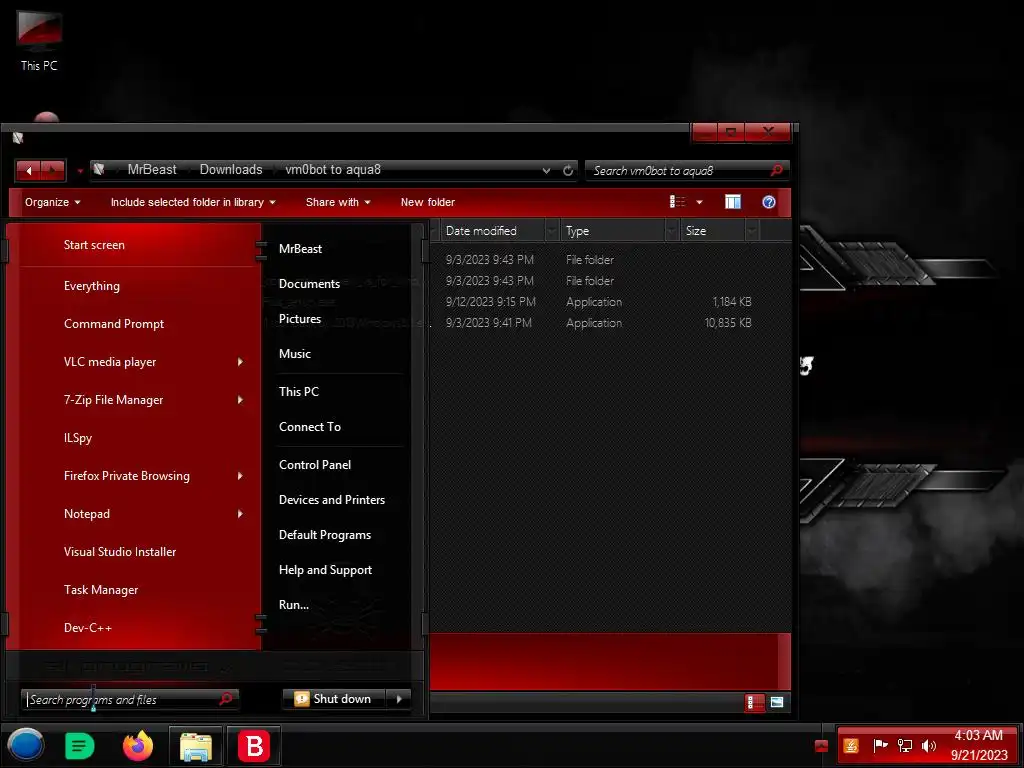Open the view options dropdown arrow
Image resolution: width=1024 pixels, height=768 pixels.
pyautogui.click(x=699, y=202)
